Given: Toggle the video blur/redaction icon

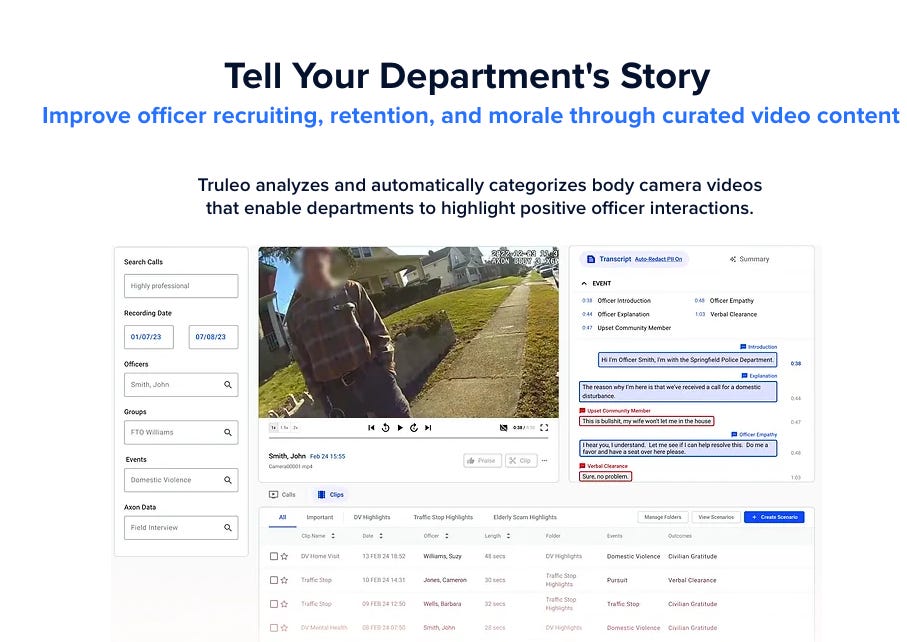Looking at the screenshot, I should coord(503,428).
